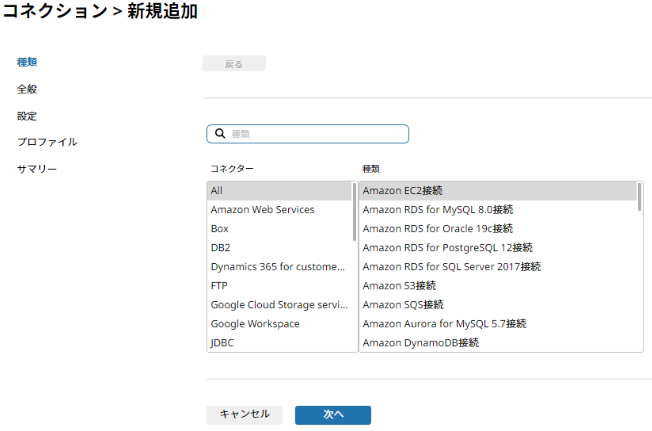Choose Amazon S3接続 type
The image size is (652, 431).
(498, 286)
